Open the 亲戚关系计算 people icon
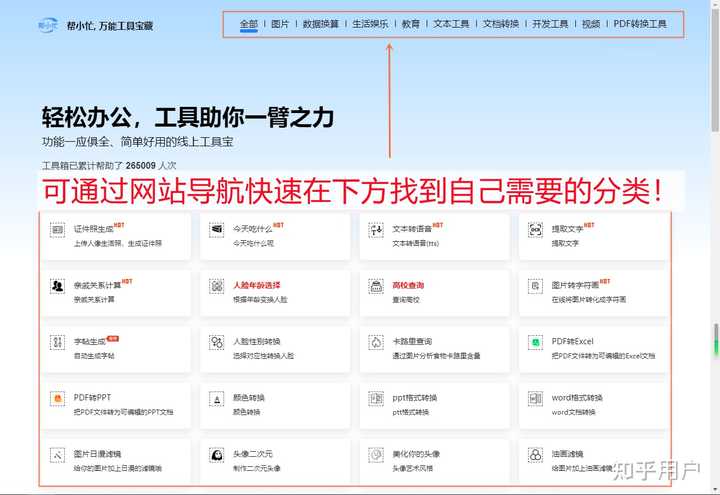 (x=57, y=286)
